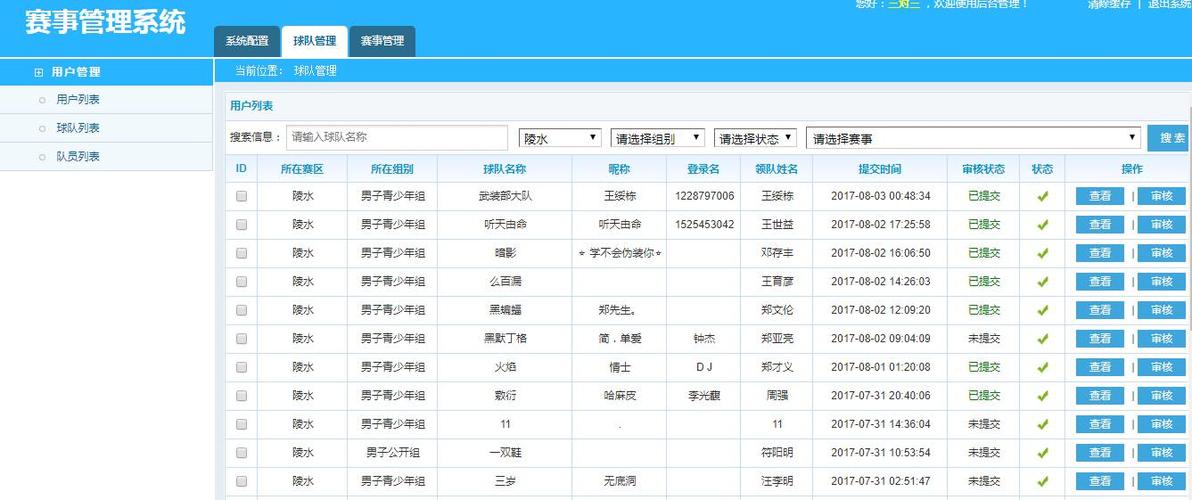Click 审核 button for team 么百屌
Image resolution: width=1192 pixels, height=500 pixels.
pyautogui.click(x=1161, y=282)
